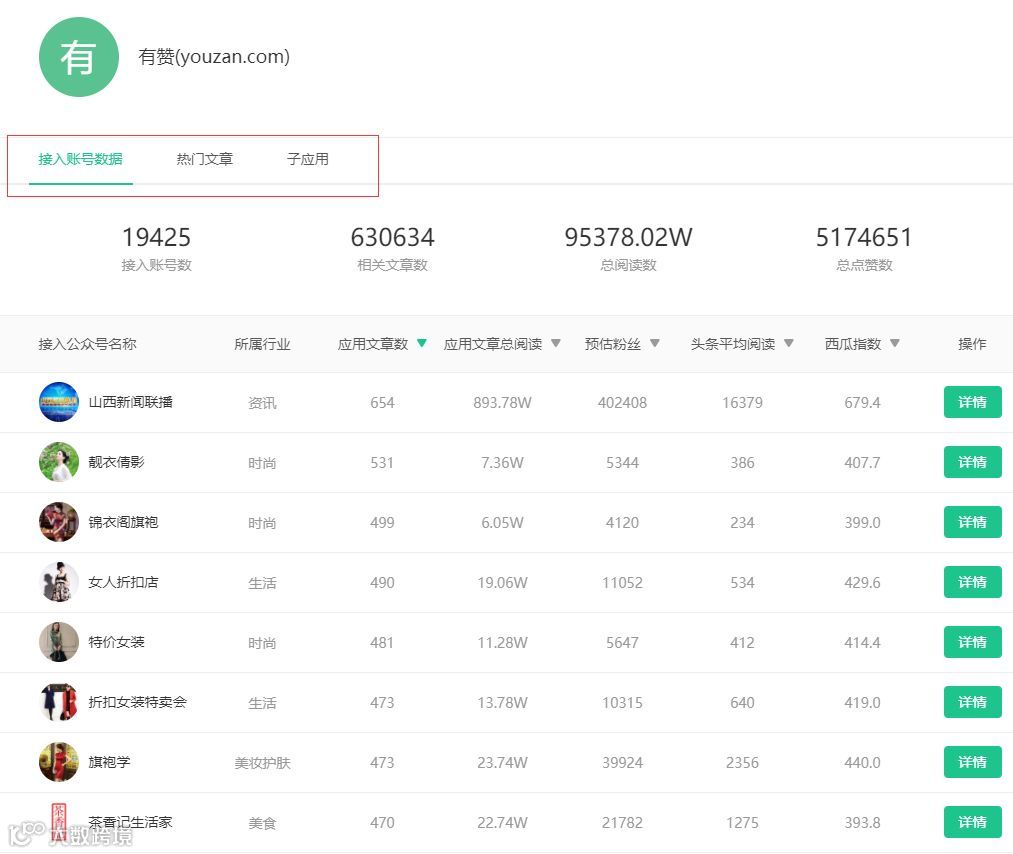This screenshot has width=1013, height=854.
Task: Open 详情 for 山西新闻联播
Action: 972,402
